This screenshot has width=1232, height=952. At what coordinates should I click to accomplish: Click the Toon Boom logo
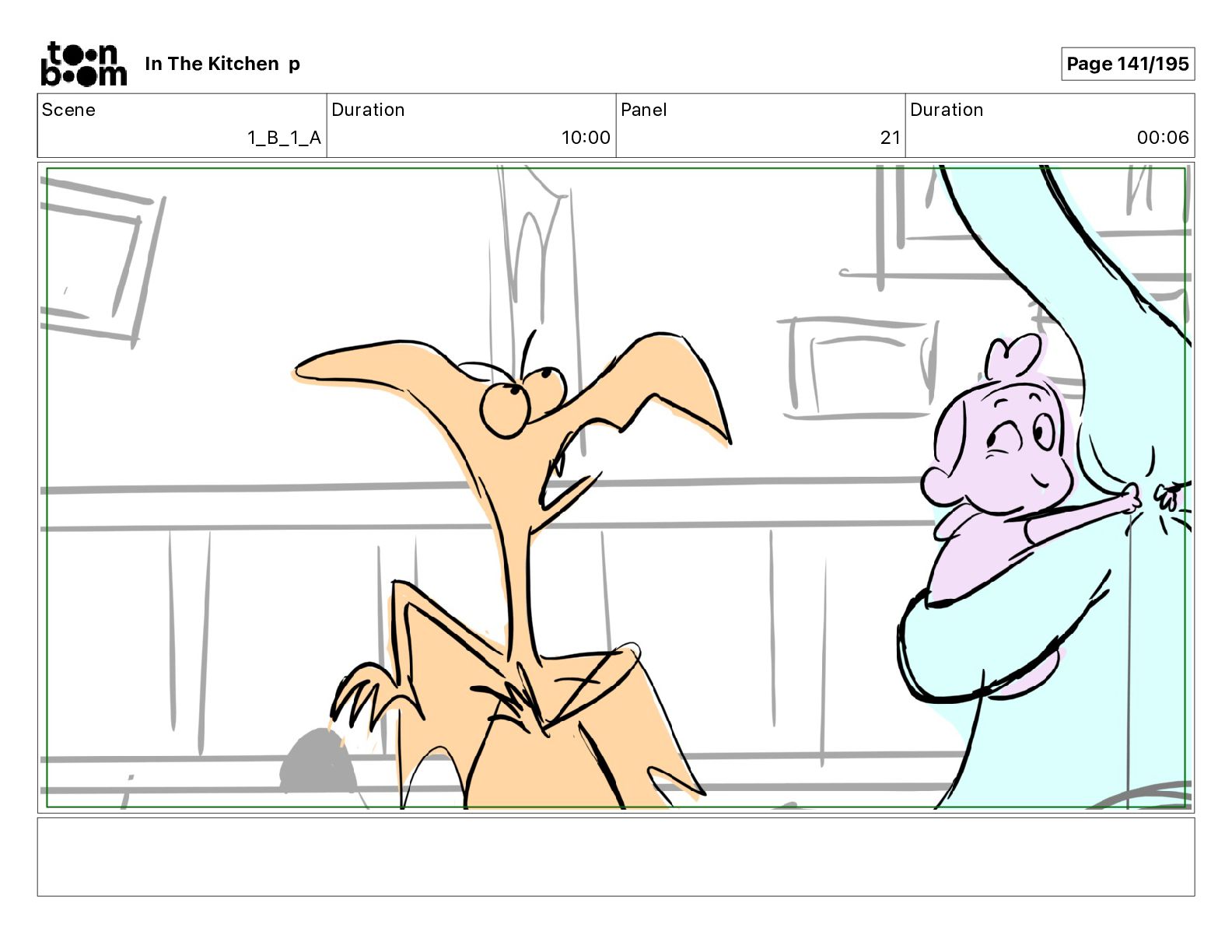click(x=83, y=64)
